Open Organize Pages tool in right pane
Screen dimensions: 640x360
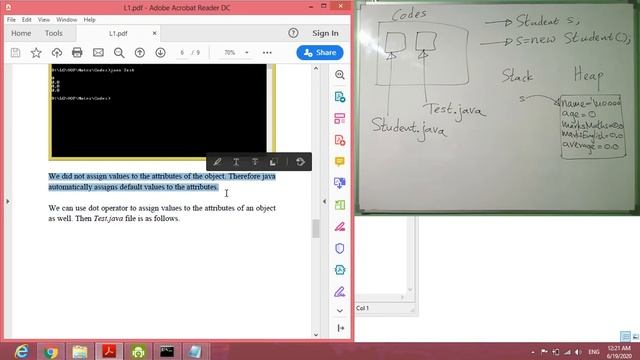tap(340, 118)
